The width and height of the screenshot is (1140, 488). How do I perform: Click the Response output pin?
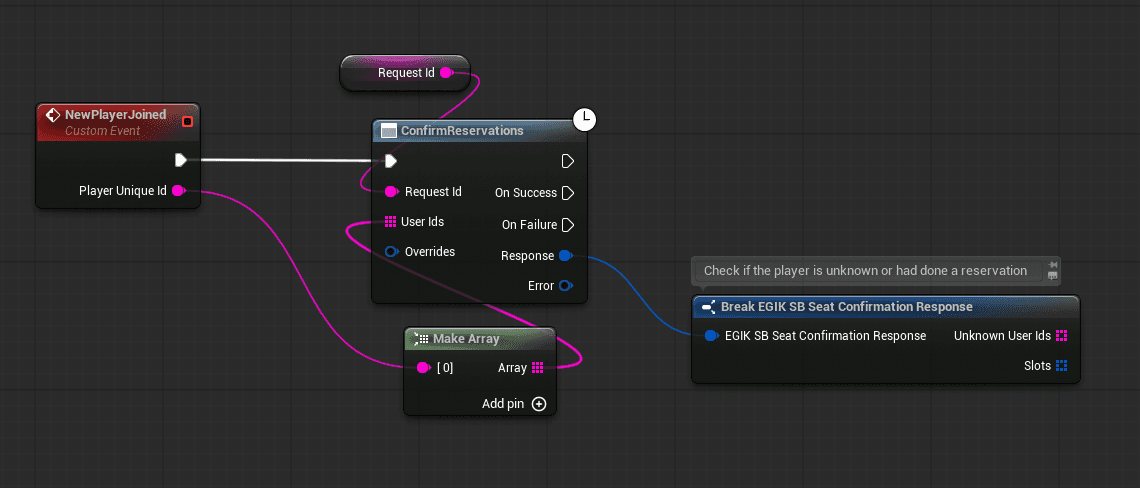pyautogui.click(x=565, y=256)
